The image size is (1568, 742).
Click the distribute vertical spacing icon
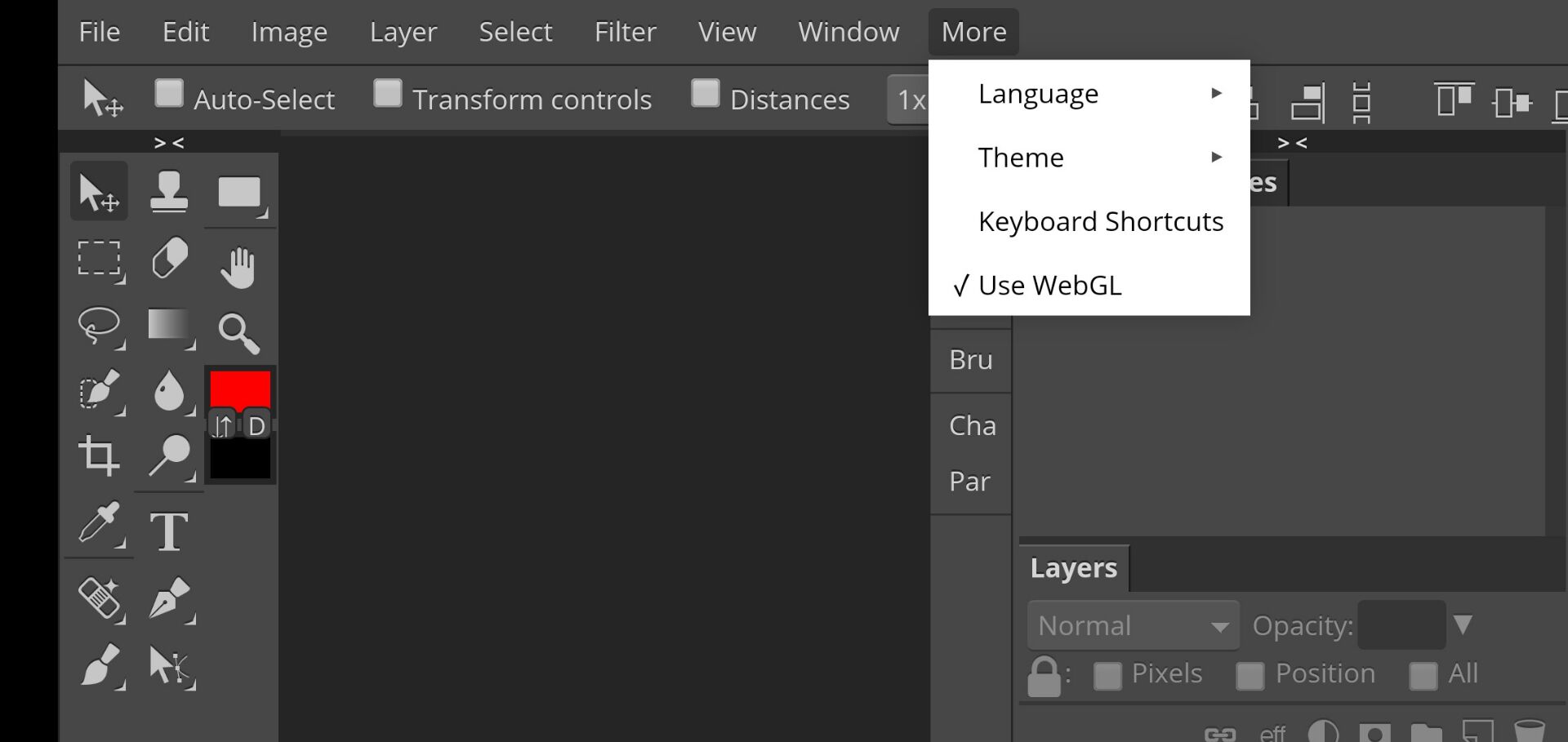[1361, 102]
